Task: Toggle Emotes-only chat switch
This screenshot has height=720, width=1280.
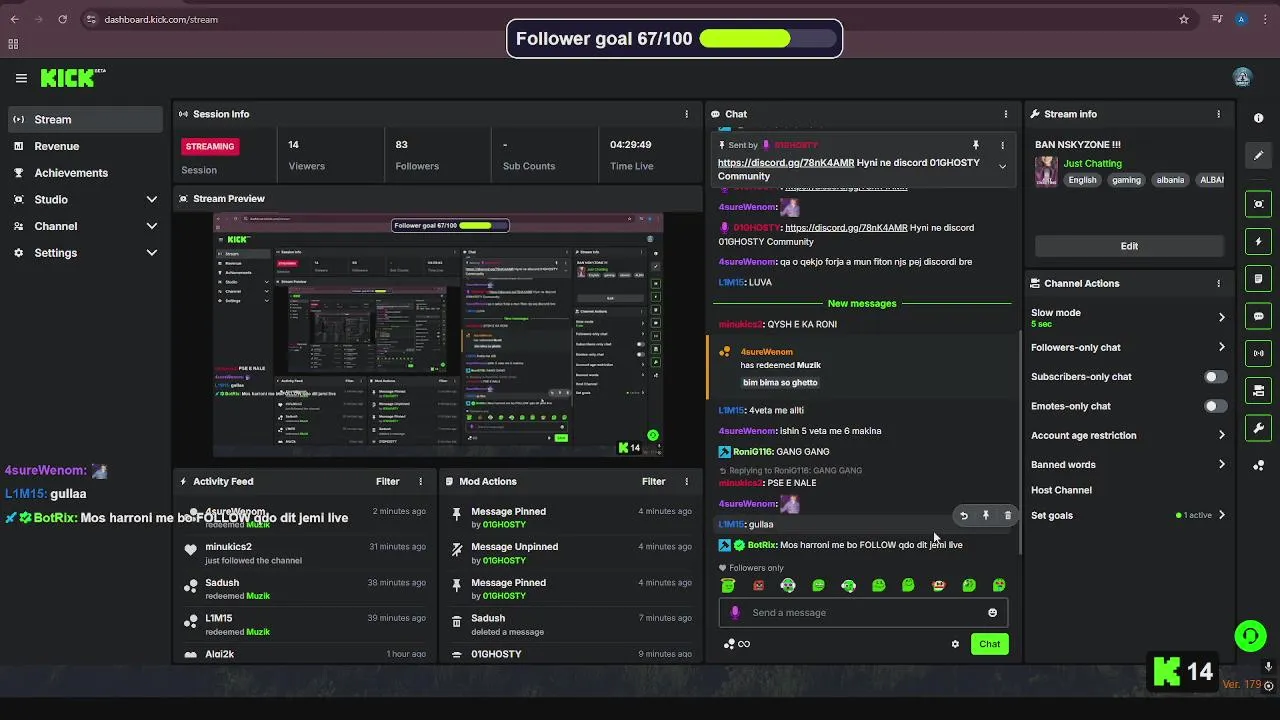Action: tap(1215, 406)
